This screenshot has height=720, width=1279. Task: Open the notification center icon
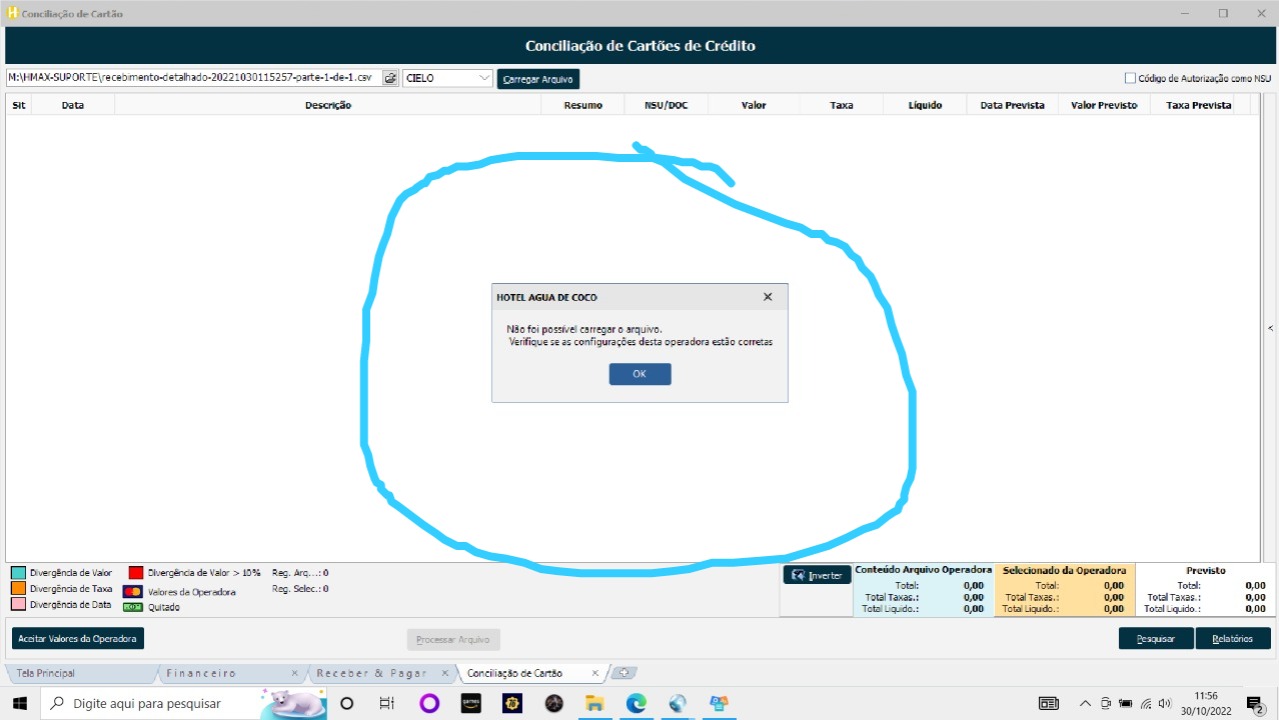point(1254,703)
